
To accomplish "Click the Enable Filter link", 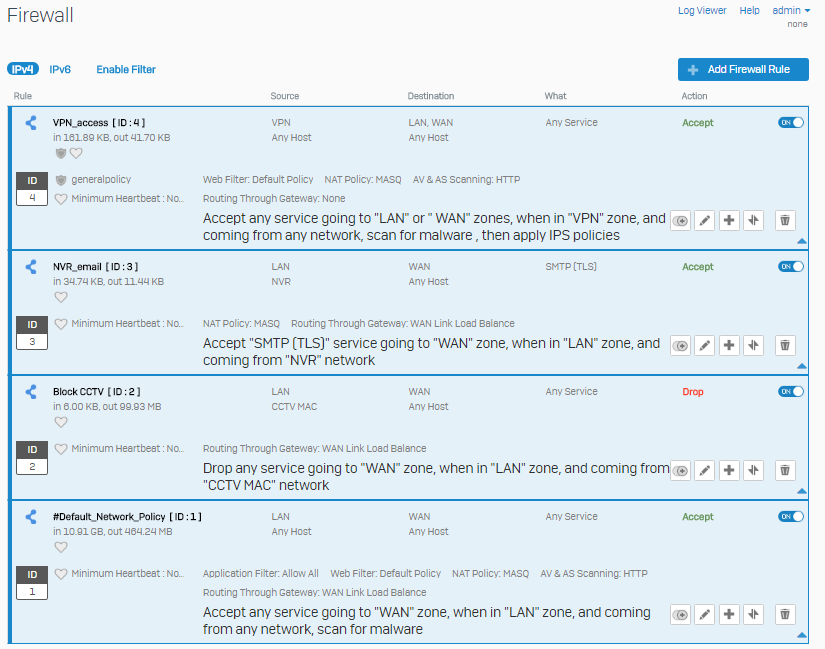I will coord(126,69).
